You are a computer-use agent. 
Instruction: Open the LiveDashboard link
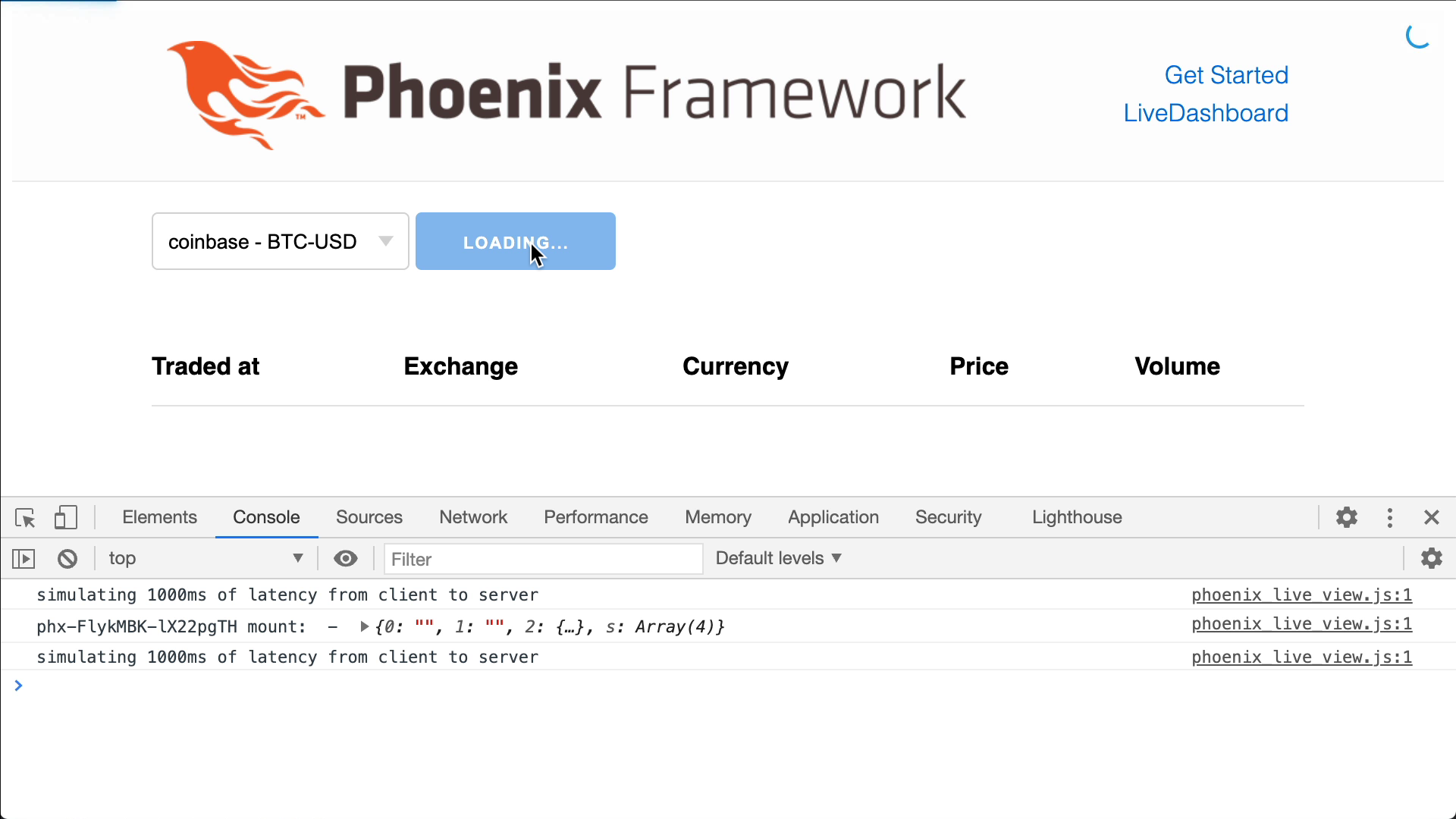1206,113
